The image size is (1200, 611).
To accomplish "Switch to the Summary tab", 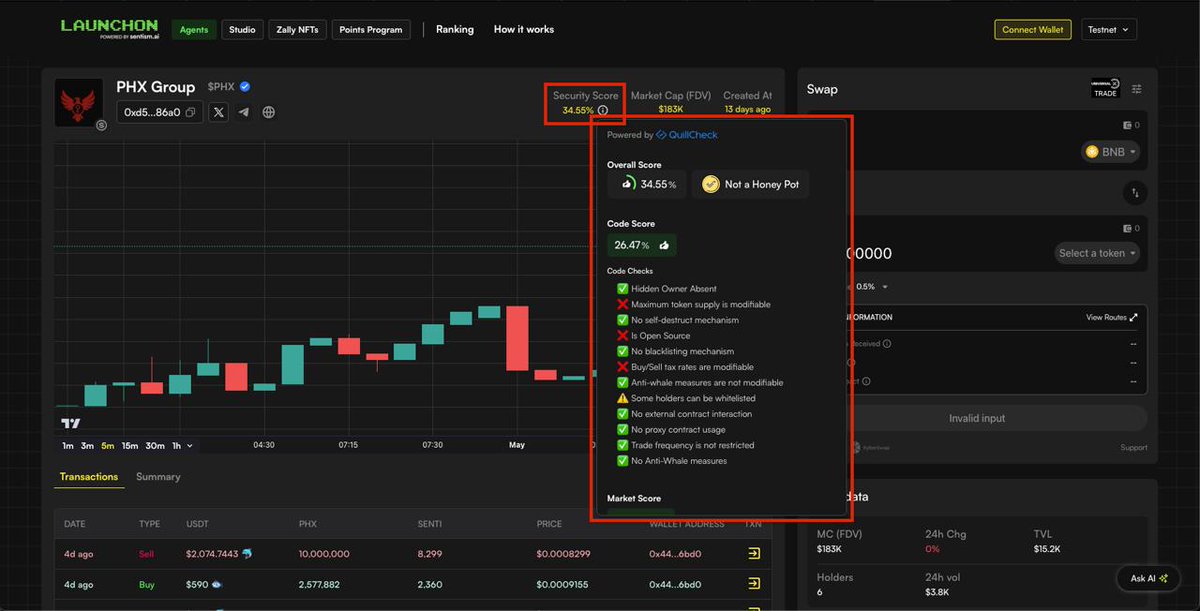I will click(158, 477).
